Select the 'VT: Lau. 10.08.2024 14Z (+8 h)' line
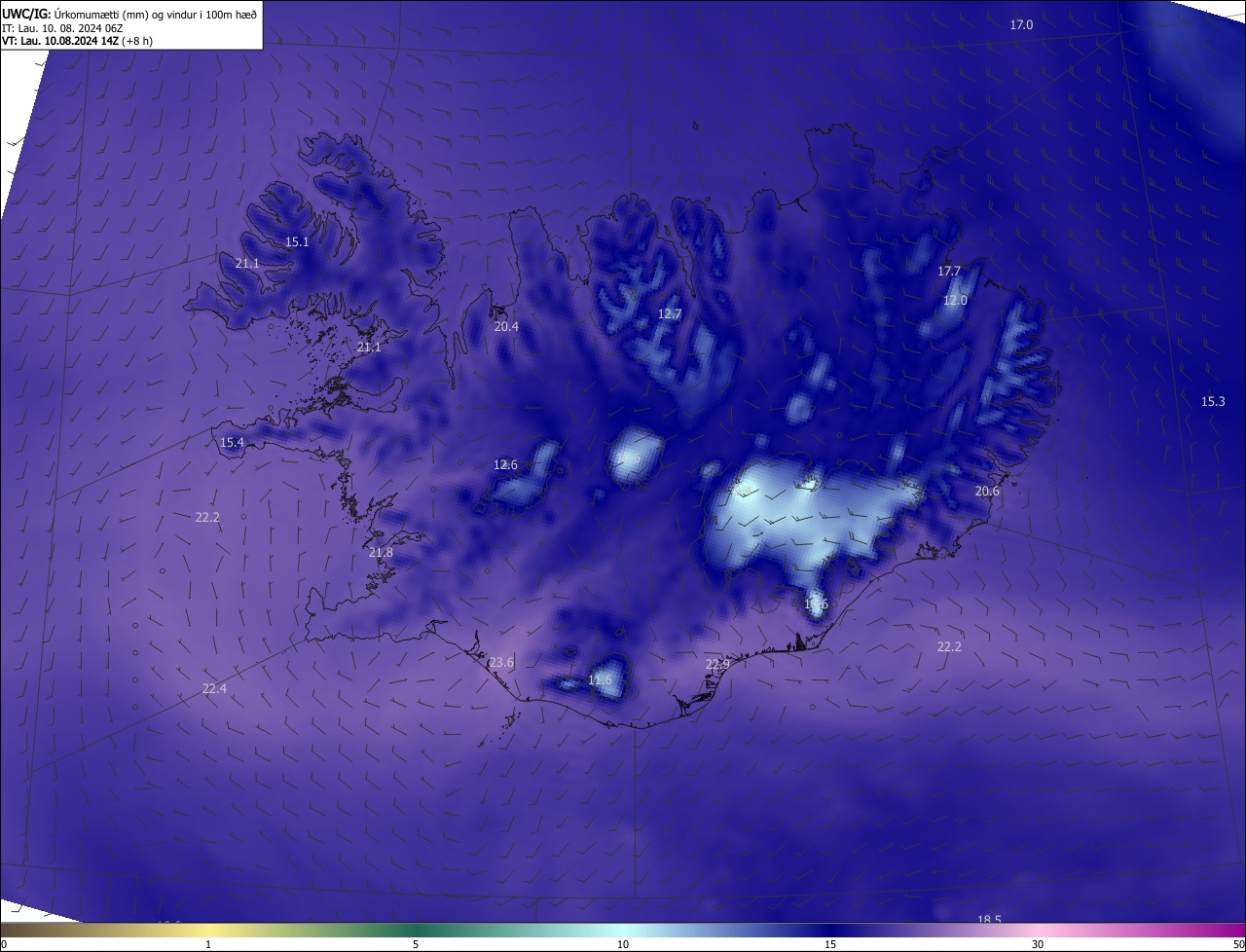Screen dimensions: 1246x952 point(77,41)
